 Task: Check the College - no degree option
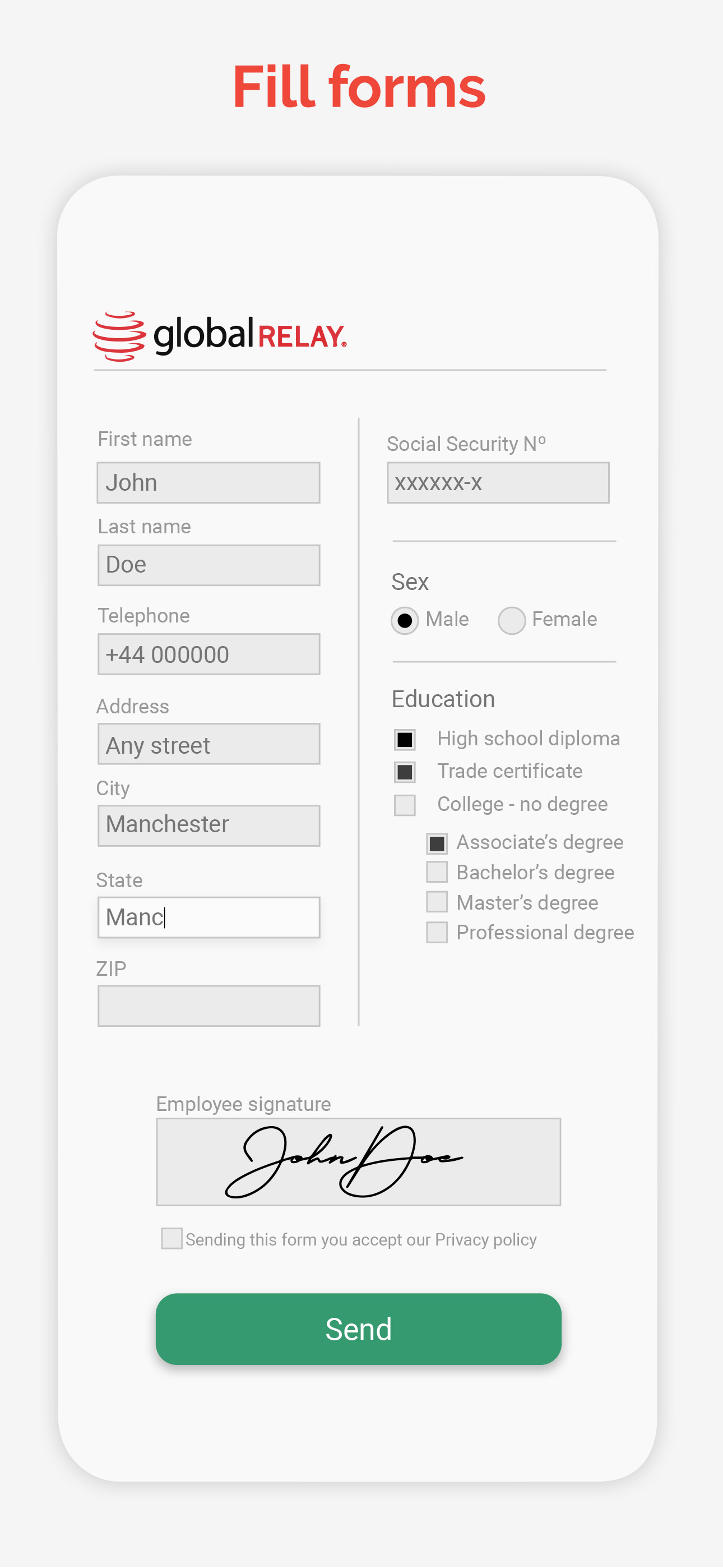point(405,804)
